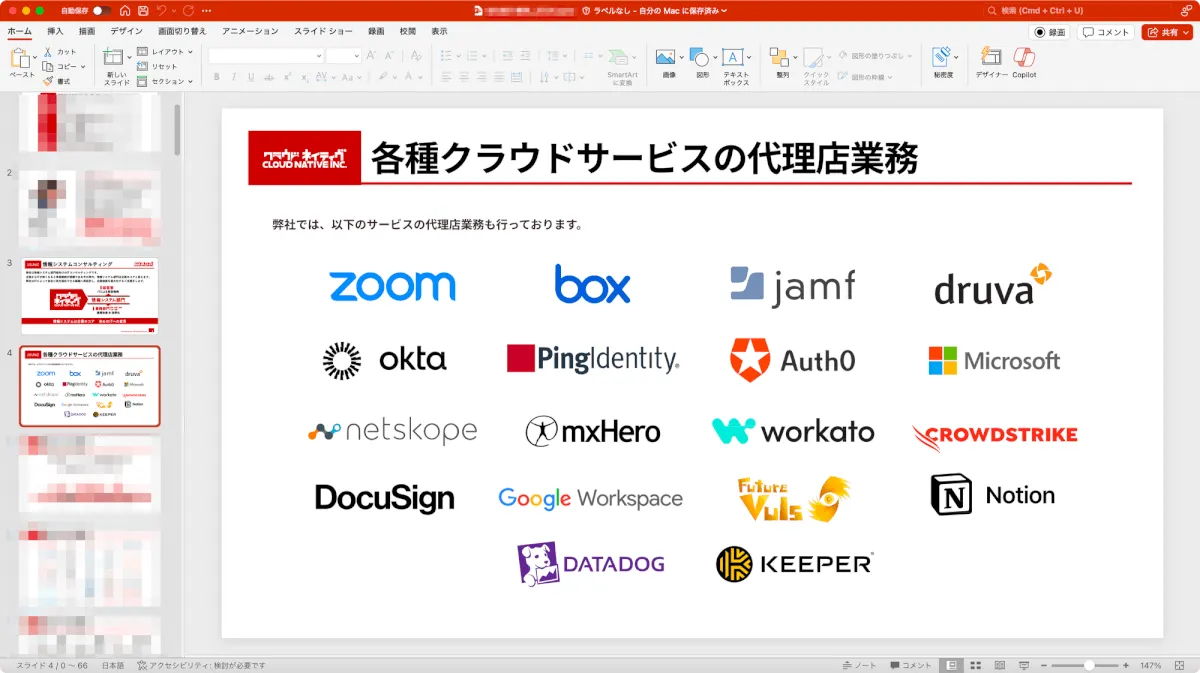Click the zoom in plus button
The height and width of the screenshot is (673, 1200).
[x=1126, y=665]
